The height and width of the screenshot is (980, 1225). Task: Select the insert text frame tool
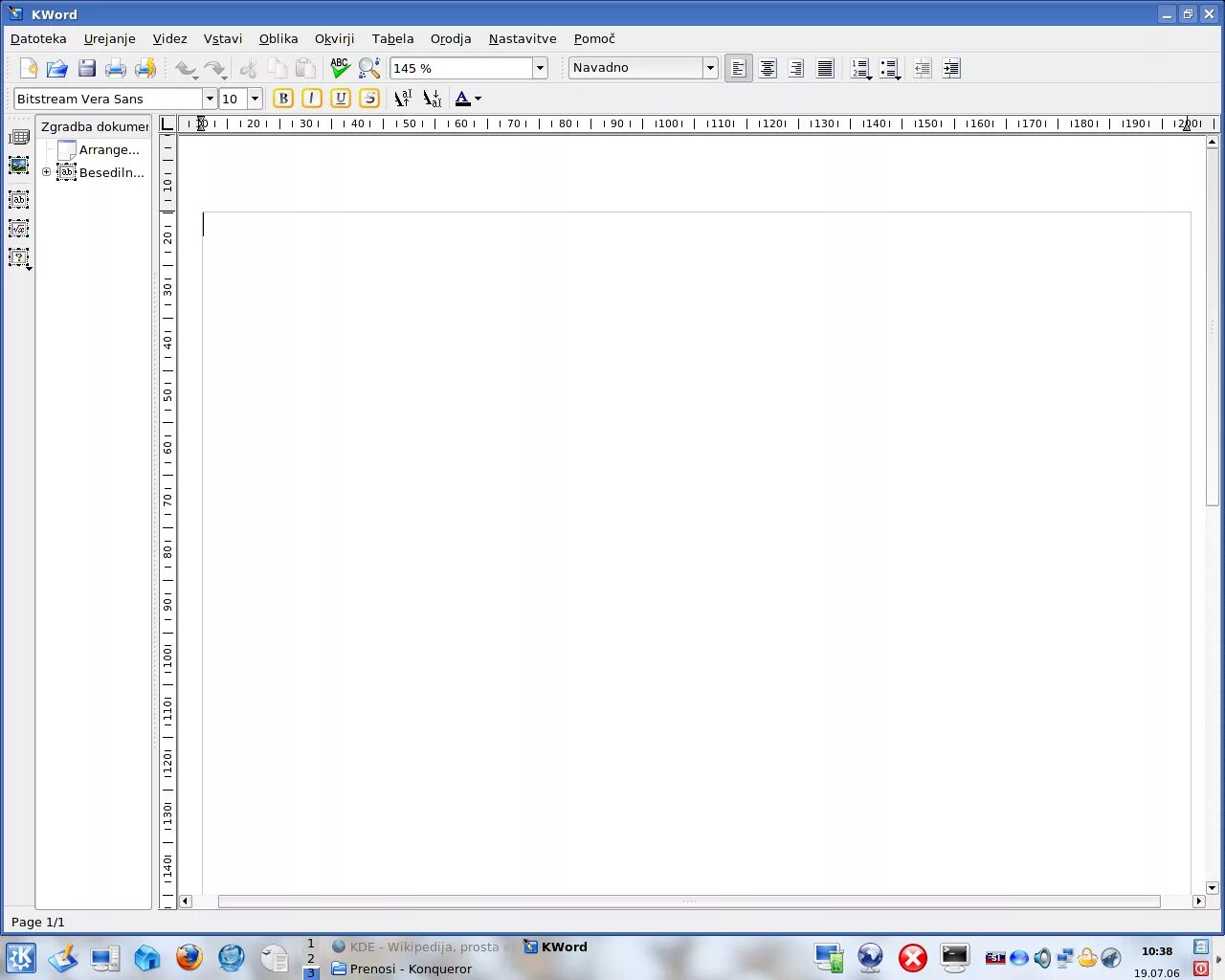click(x=19, y=199)
